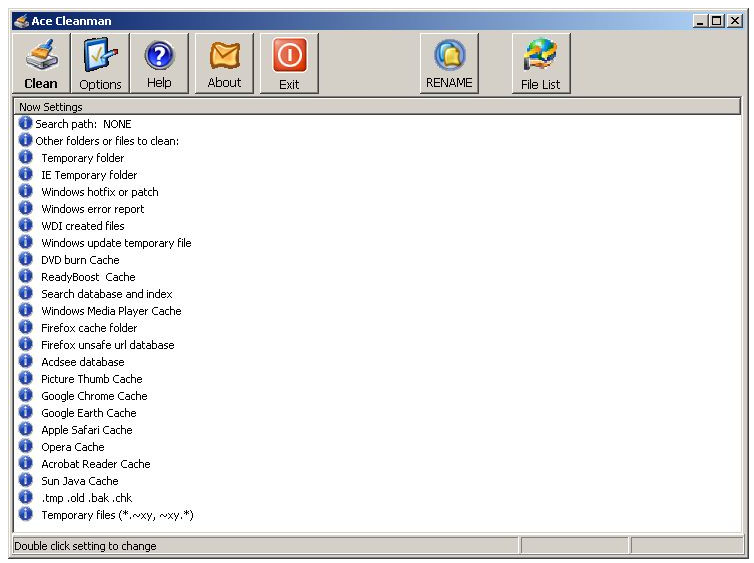Select 'Sun Java Cache' text
The image size is (754, 563).
[80, 481]
